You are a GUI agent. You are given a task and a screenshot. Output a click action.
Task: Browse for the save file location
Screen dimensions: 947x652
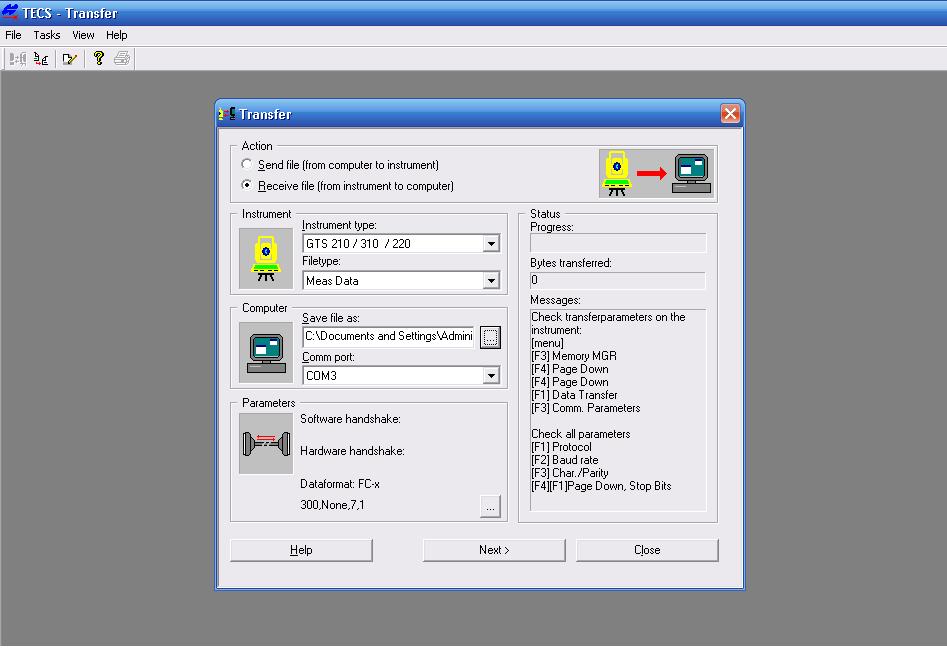pyautogui.click(x=490, y=337)
